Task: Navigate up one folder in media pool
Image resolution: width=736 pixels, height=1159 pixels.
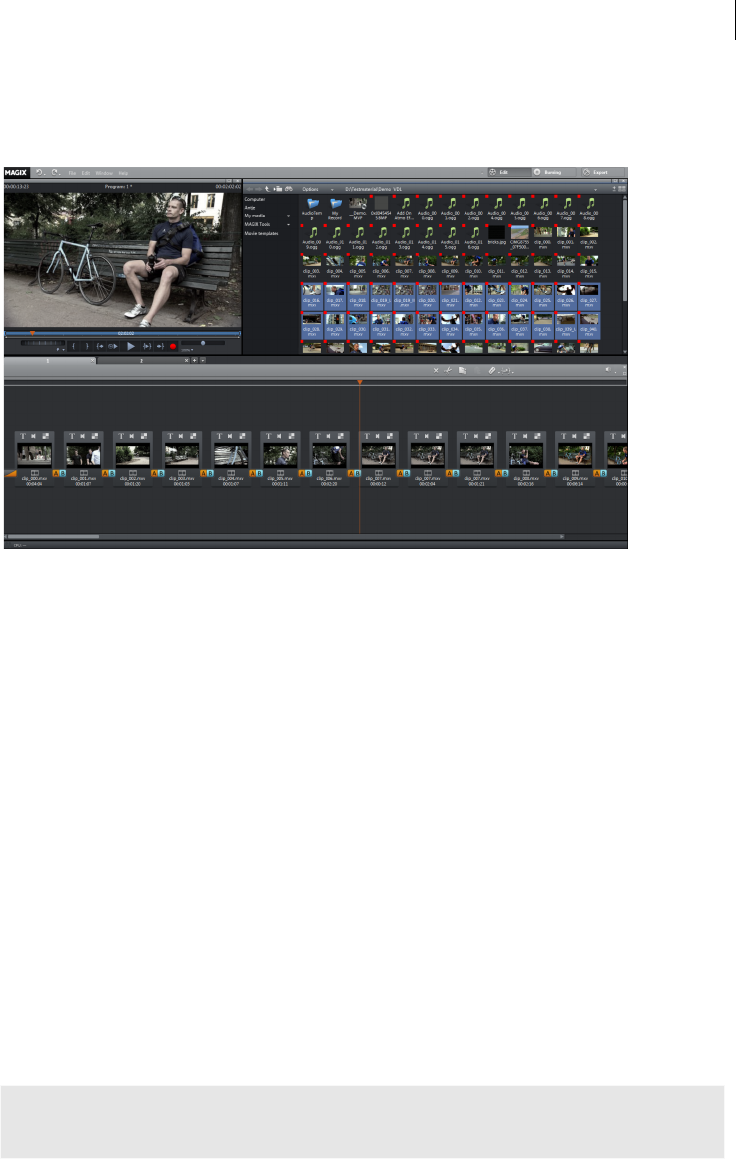Action: [268, 189]
